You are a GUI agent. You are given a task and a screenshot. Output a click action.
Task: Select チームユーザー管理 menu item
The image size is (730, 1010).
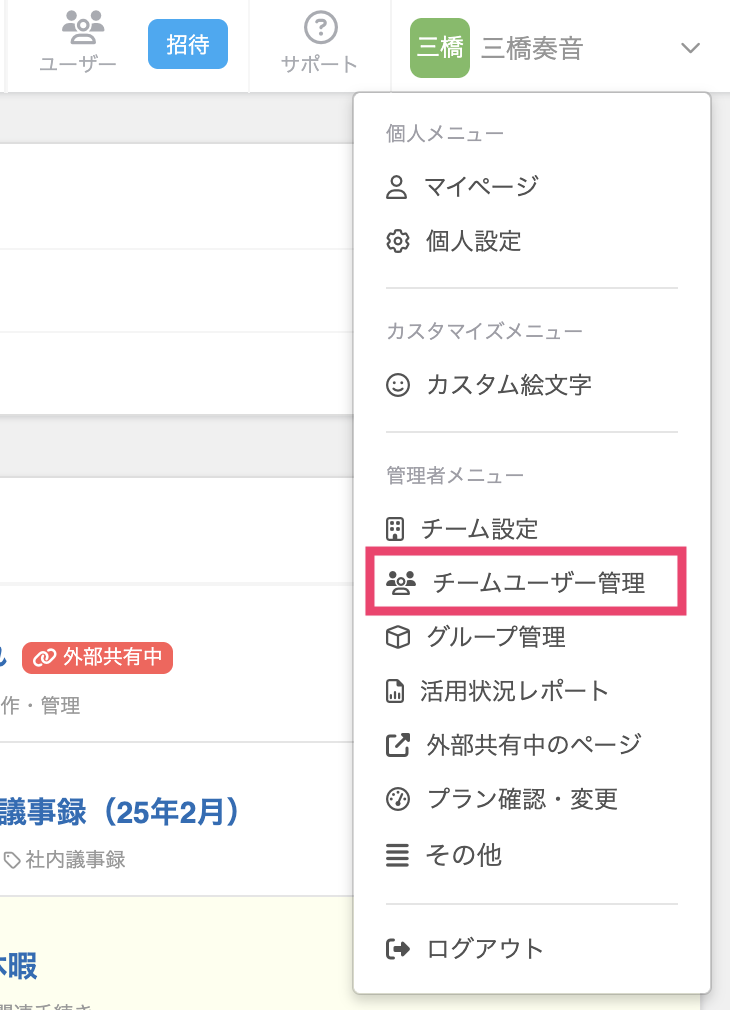coord(538,583)
